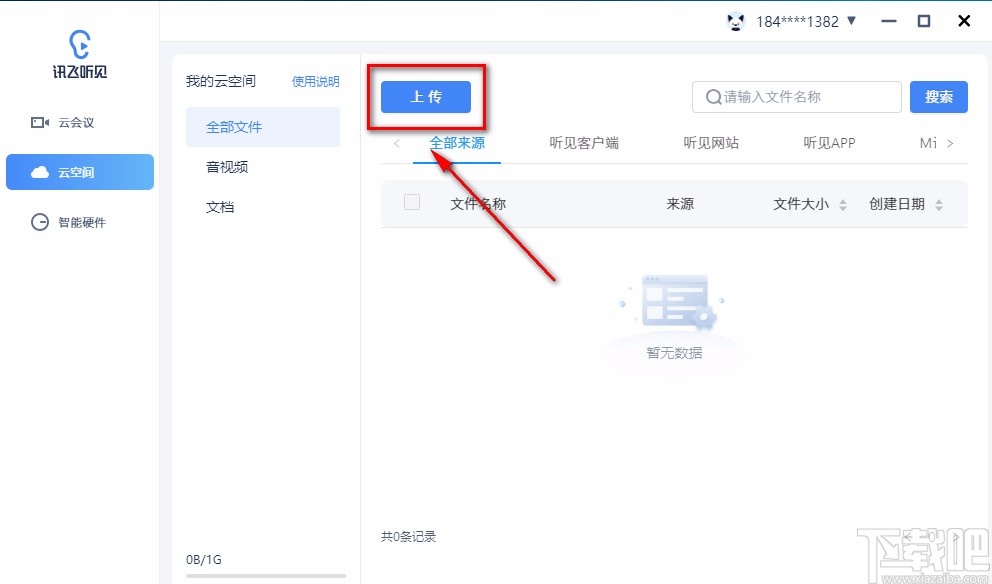
Task: Click the camera icon beside 云会议
Action: click(40, 122)
